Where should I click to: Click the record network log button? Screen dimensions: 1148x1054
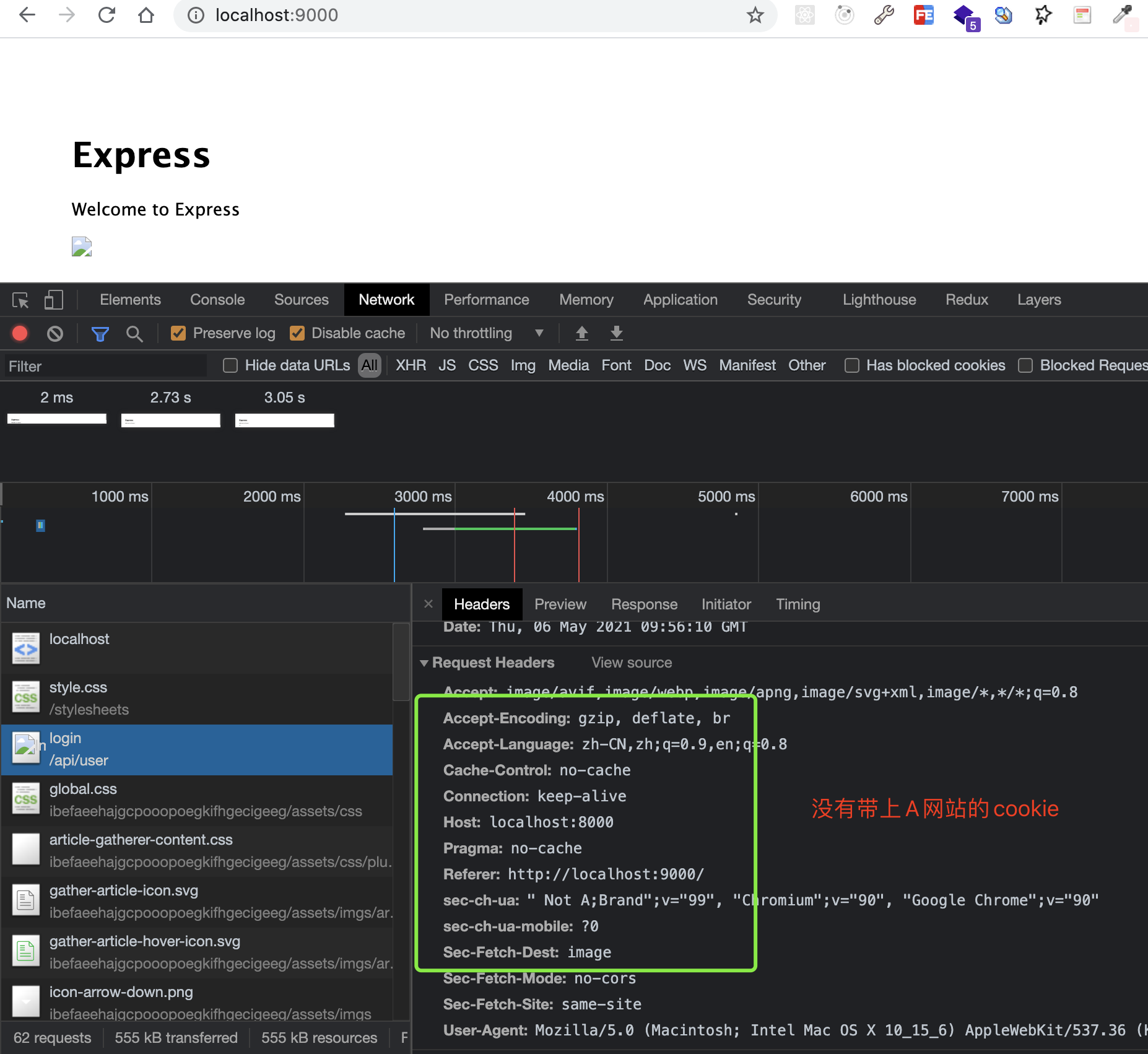[x=20, y=334]
